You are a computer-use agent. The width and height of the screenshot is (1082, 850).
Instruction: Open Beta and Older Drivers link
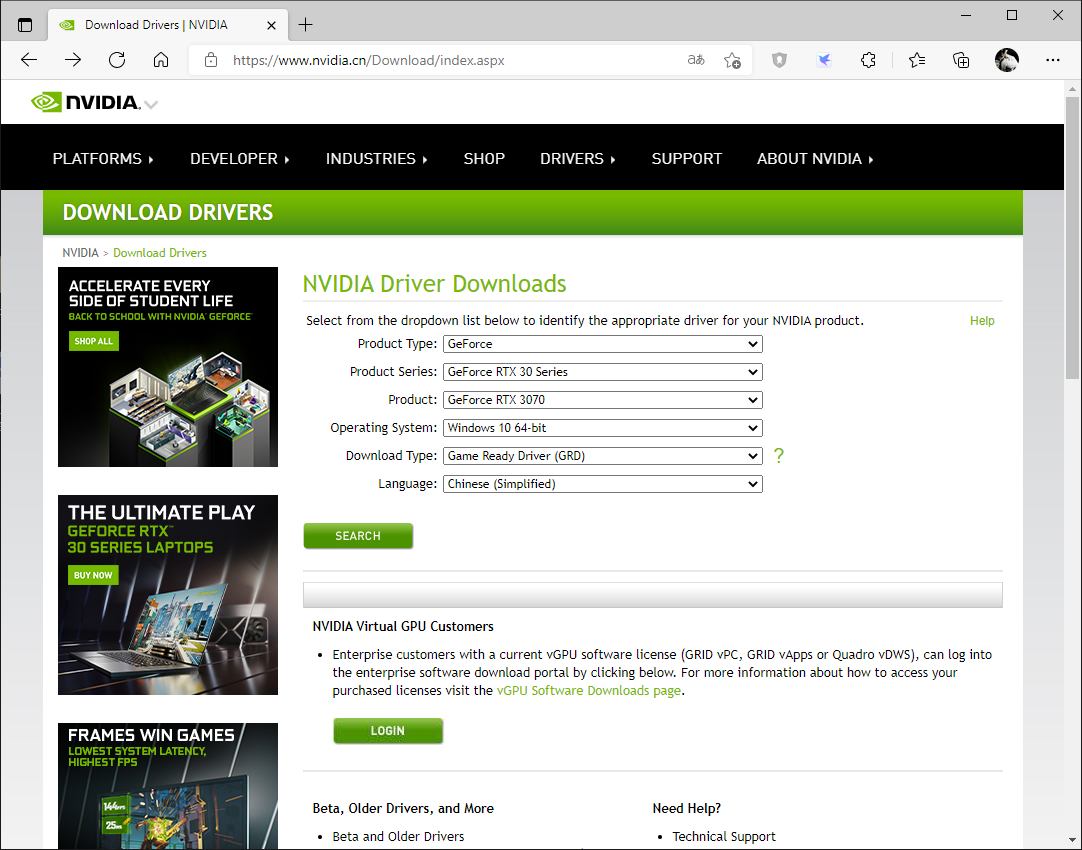tap(398, 836)
